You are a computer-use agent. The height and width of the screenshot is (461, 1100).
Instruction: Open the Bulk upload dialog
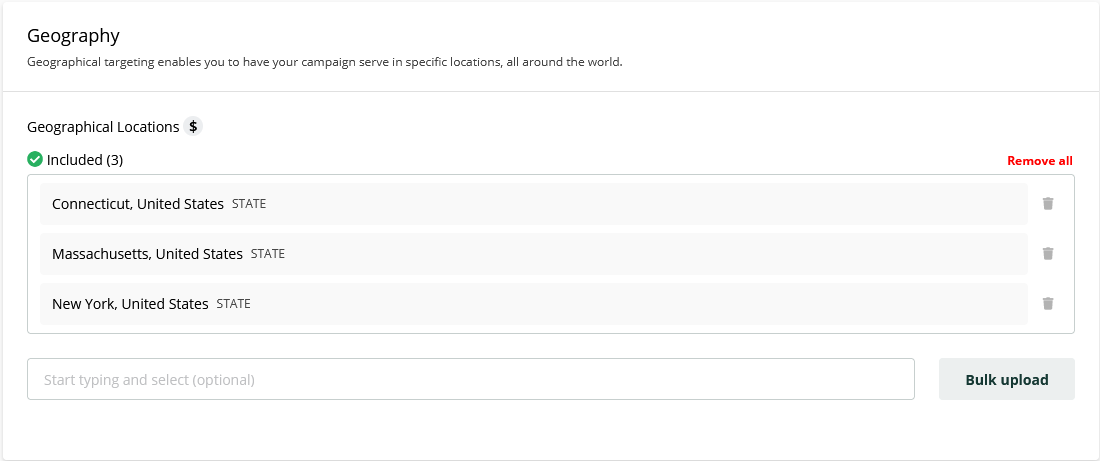pos(1006,380)
